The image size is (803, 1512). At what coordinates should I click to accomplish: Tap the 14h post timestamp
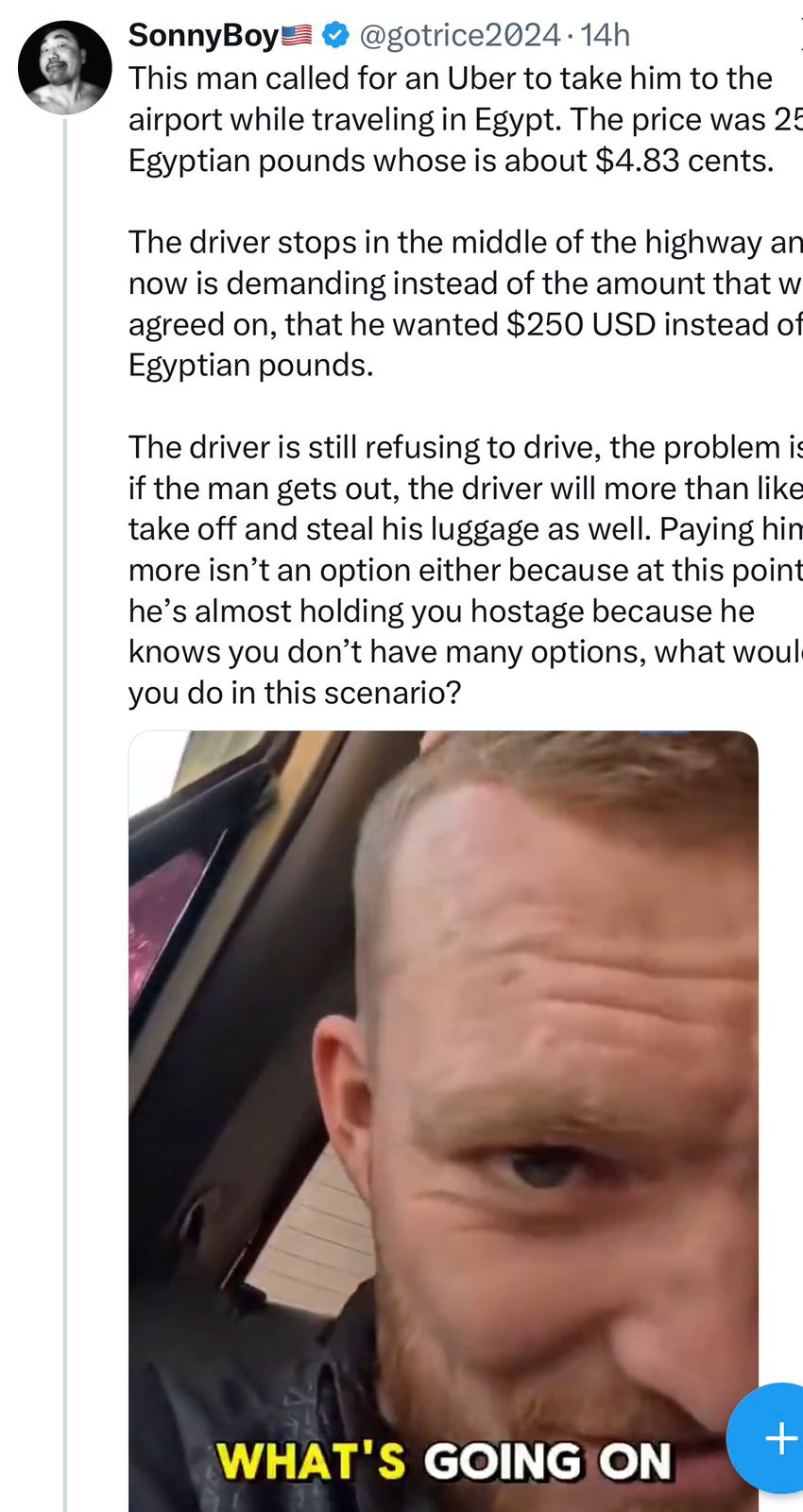click(x=605, y=35)
